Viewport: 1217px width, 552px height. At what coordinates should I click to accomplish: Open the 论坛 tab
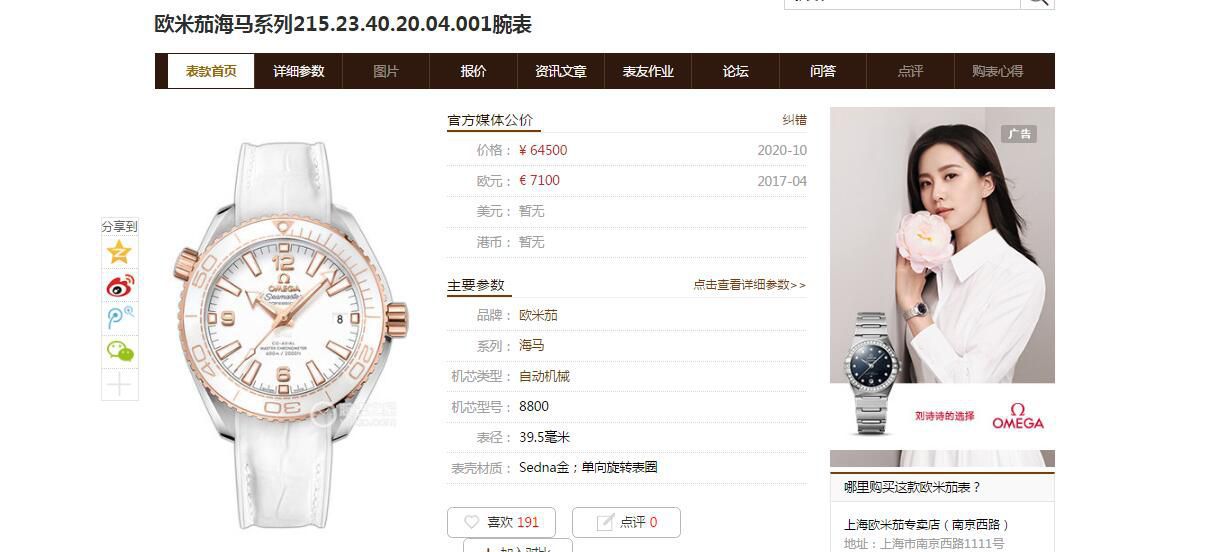click(x=735, y=71)
